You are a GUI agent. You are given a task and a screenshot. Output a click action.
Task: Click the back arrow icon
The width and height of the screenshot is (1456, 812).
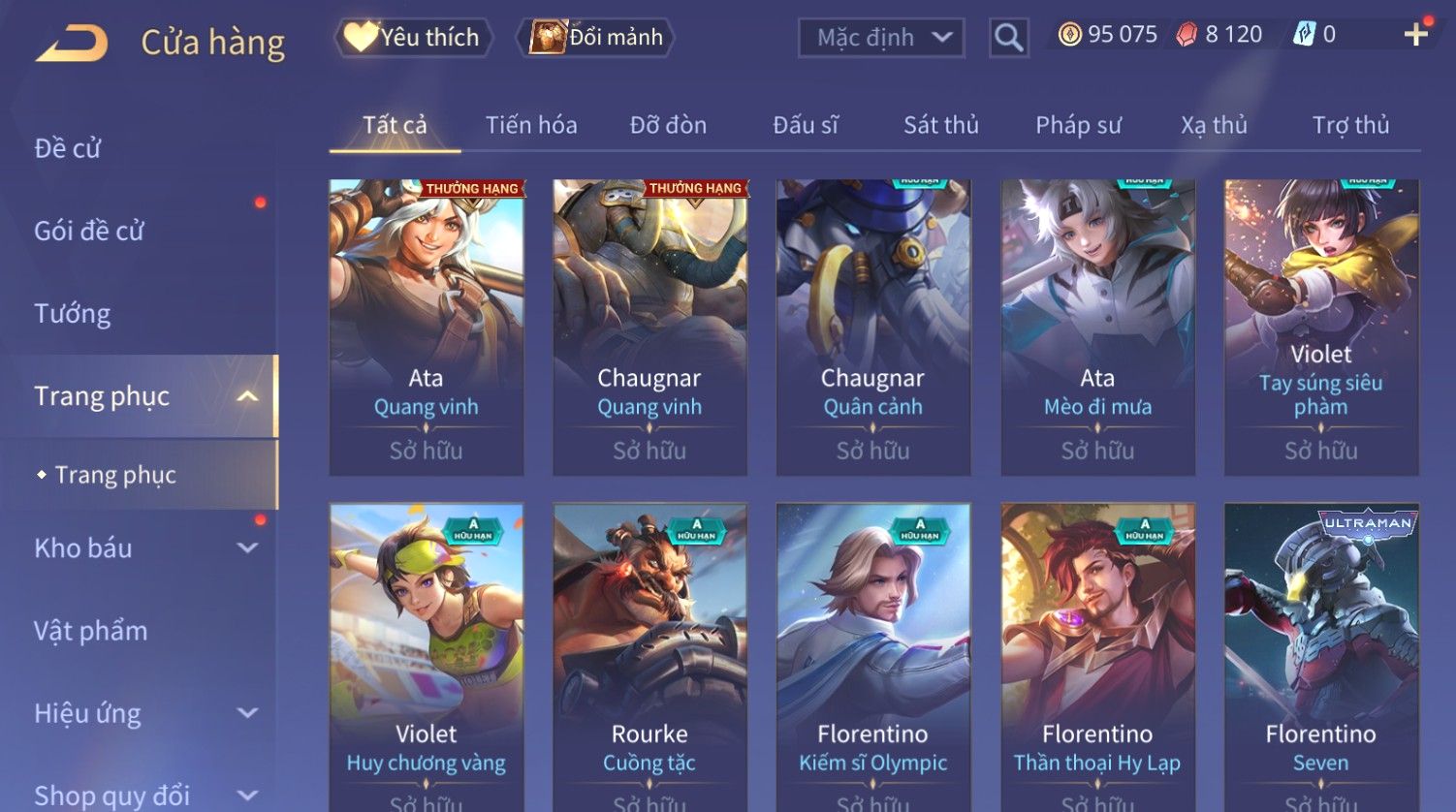pos(72,44)
